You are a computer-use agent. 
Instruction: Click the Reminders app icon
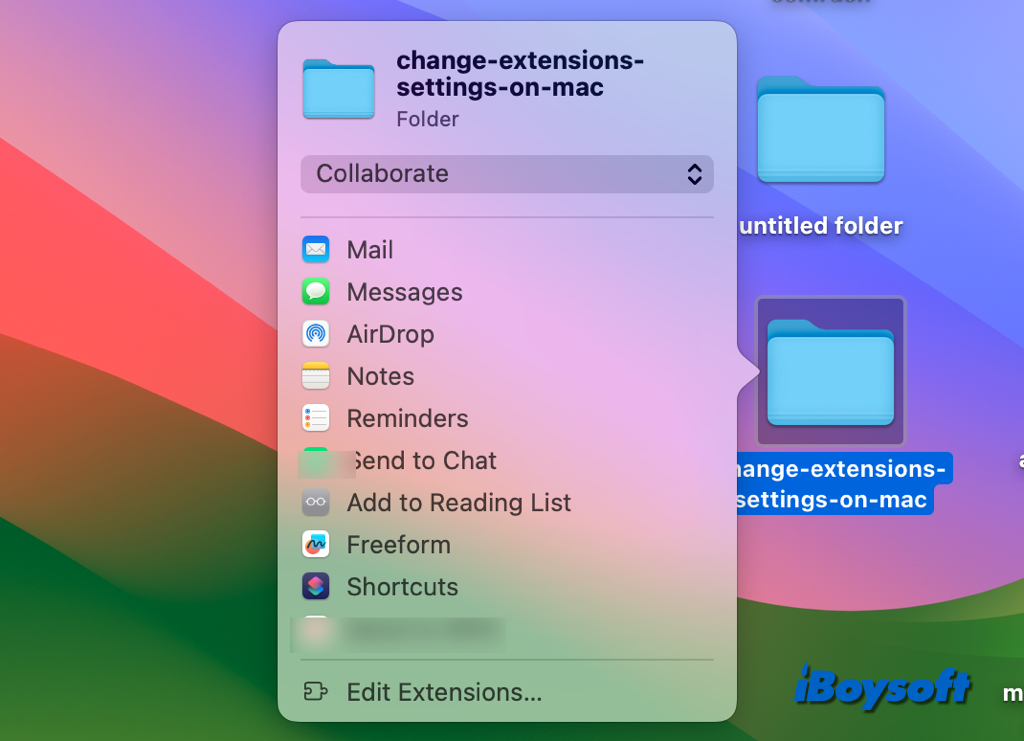point(316,418)
